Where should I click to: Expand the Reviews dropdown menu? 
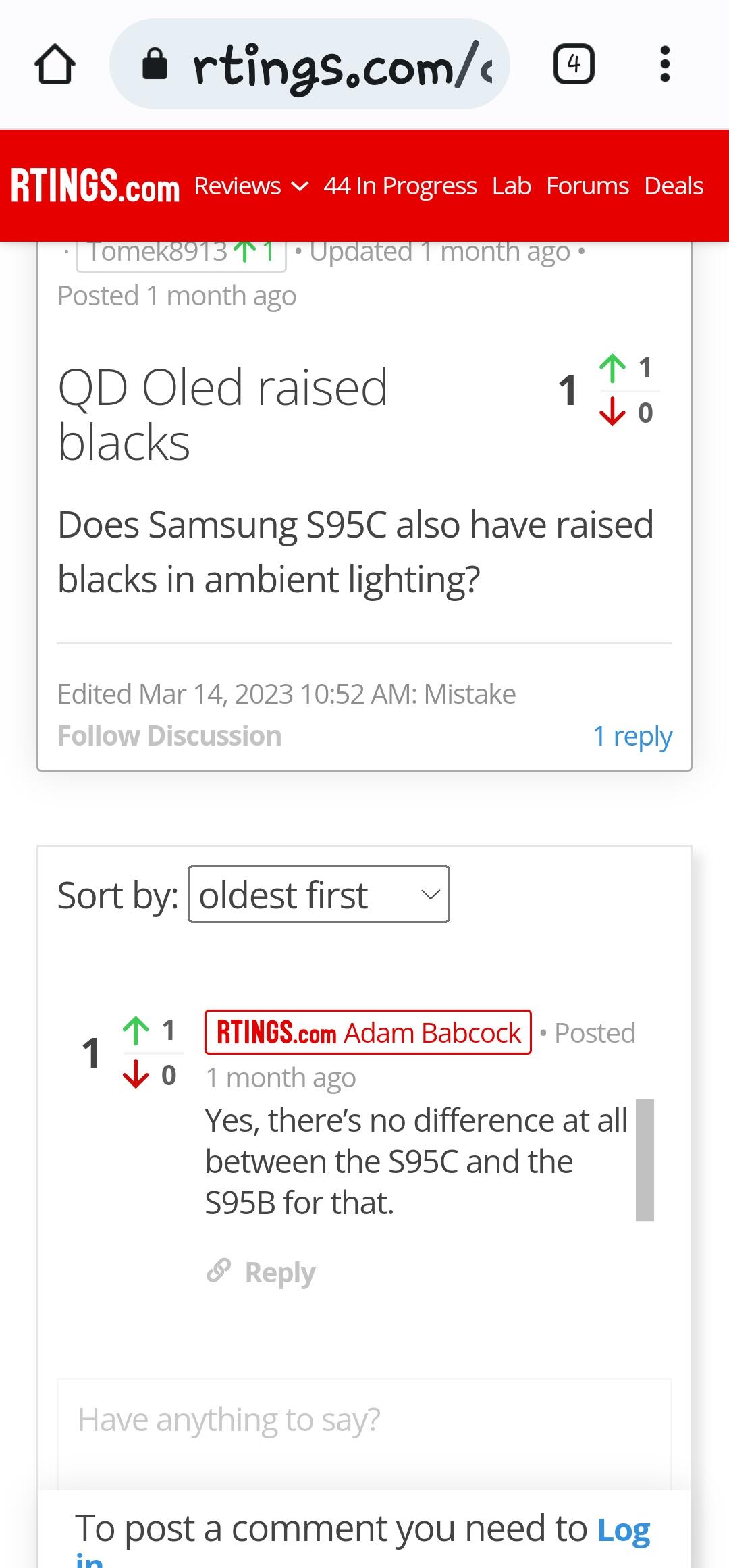(250, 186)
